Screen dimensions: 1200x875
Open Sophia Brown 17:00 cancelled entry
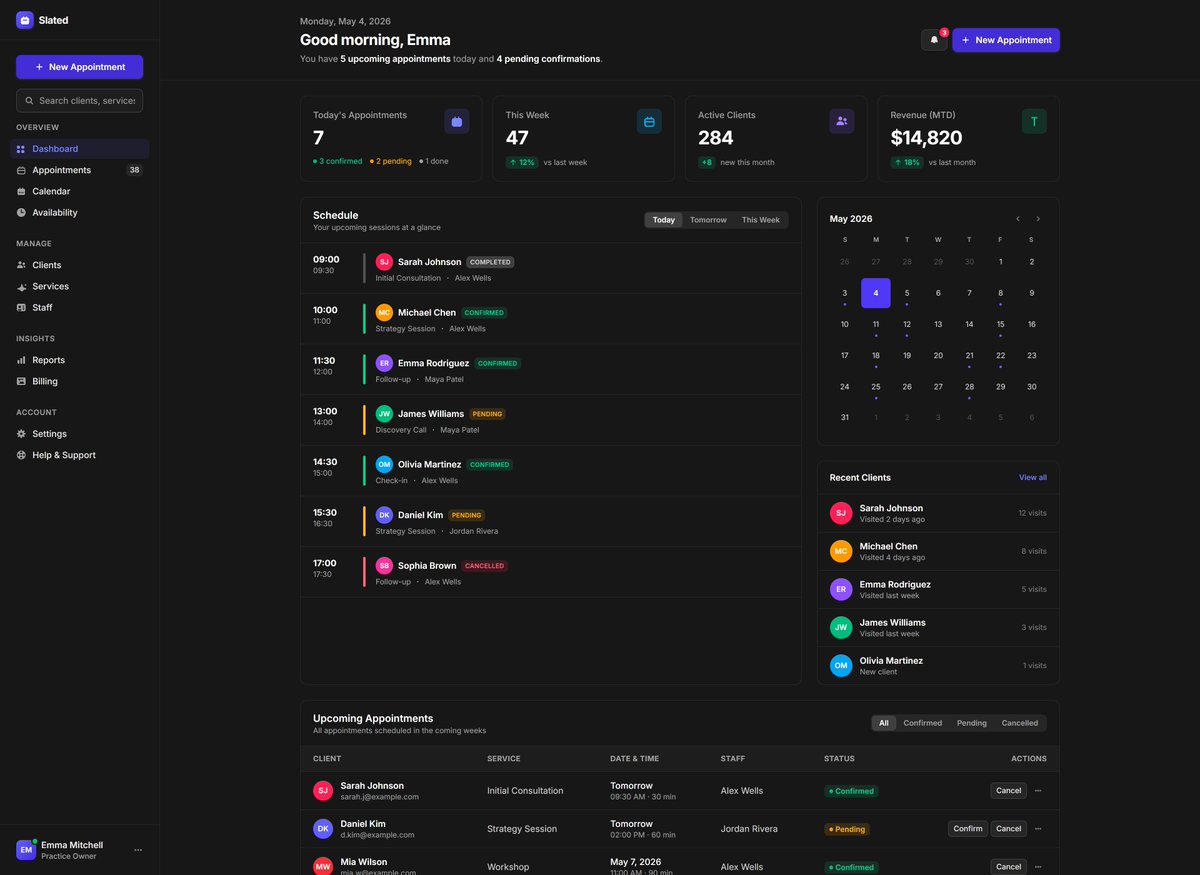click(x=551, y=572)
